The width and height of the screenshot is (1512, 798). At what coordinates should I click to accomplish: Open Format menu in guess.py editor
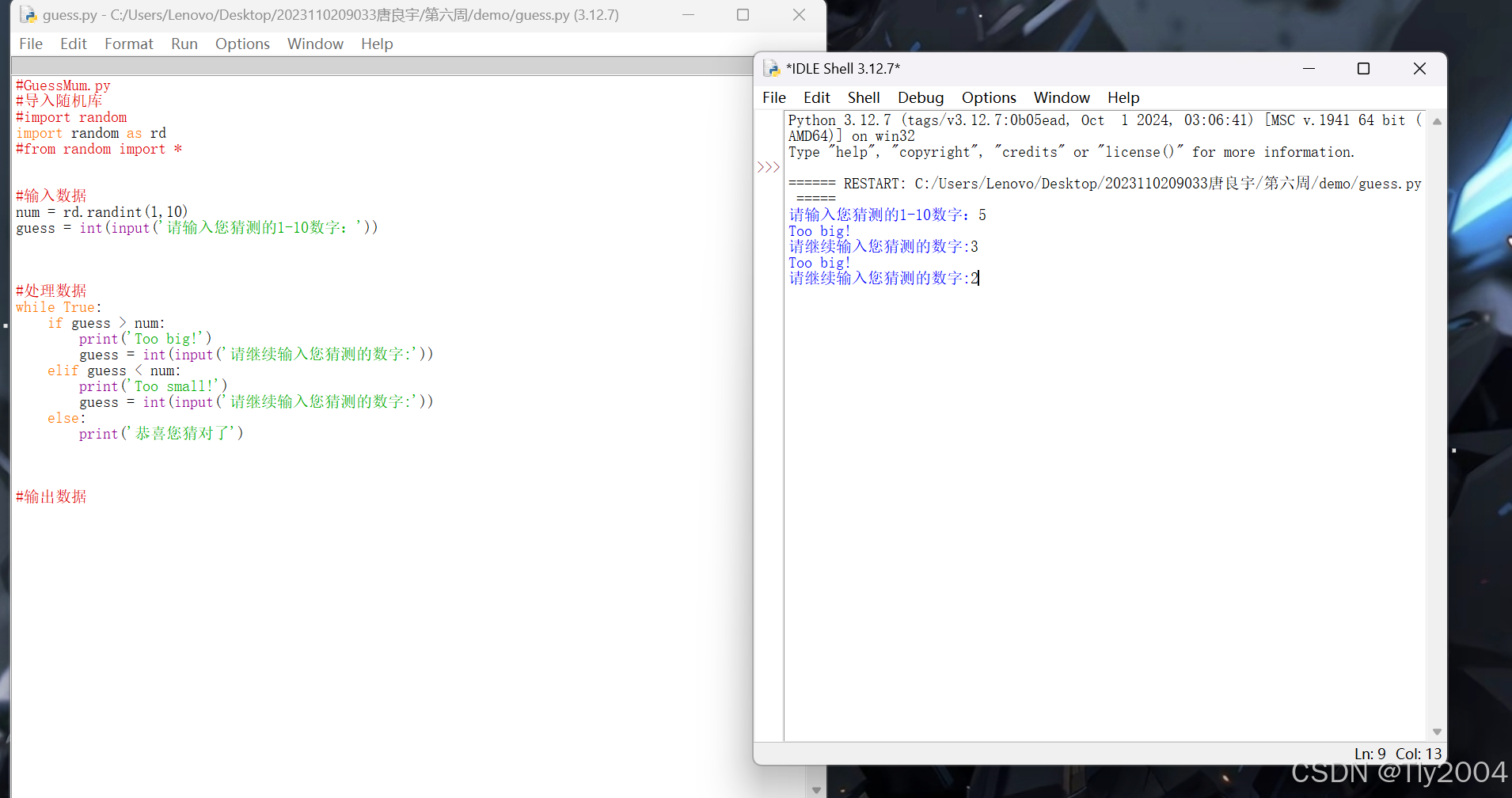(x=129, y=44)
